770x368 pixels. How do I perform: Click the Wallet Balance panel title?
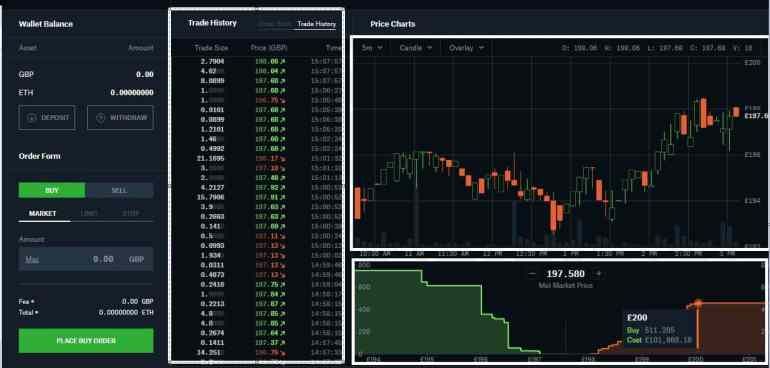46,24
